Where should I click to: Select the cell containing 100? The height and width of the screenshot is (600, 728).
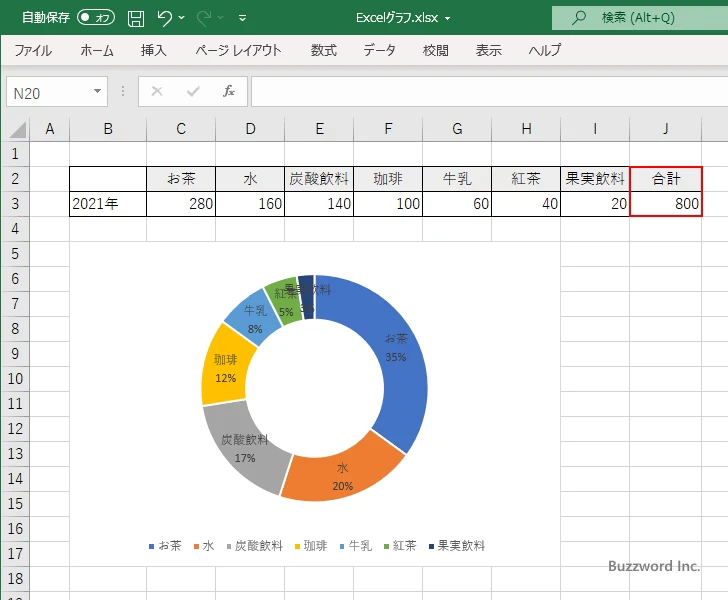click(x=388, y=204)
